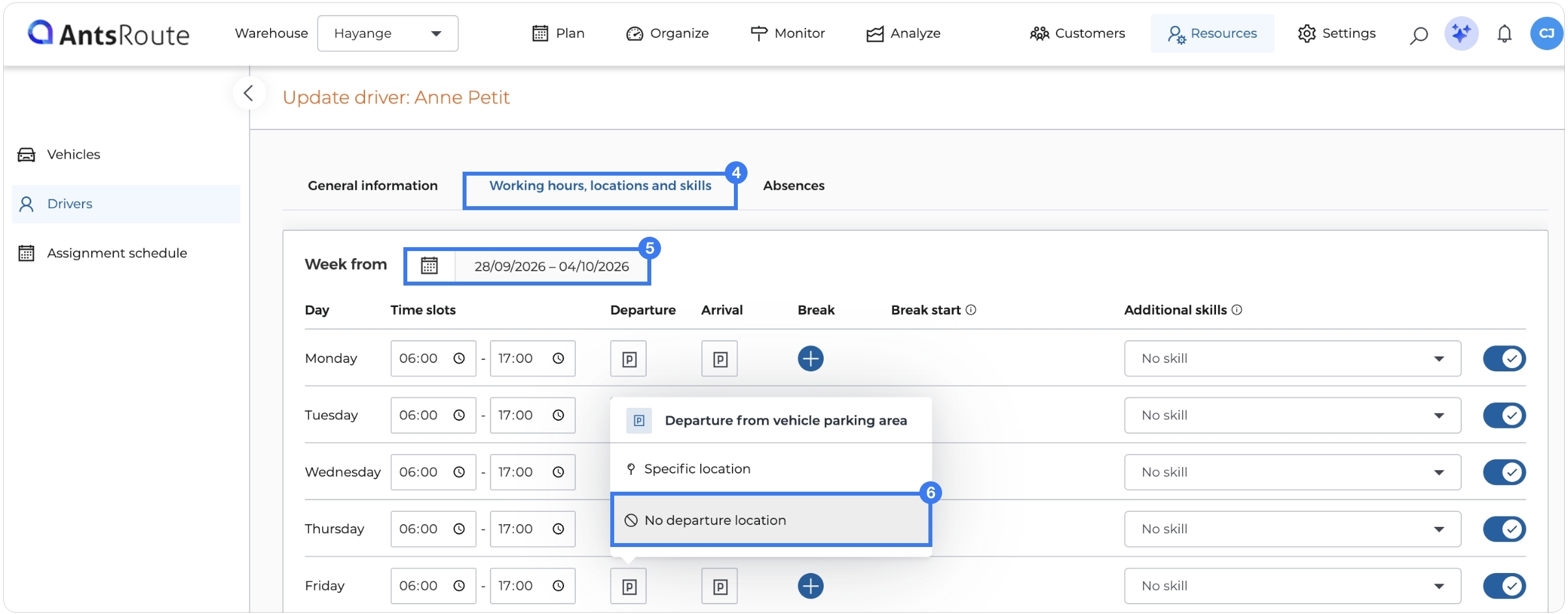Open the Plan menu
Viewport: 1568px width, 614px height.
click(558, 33)
